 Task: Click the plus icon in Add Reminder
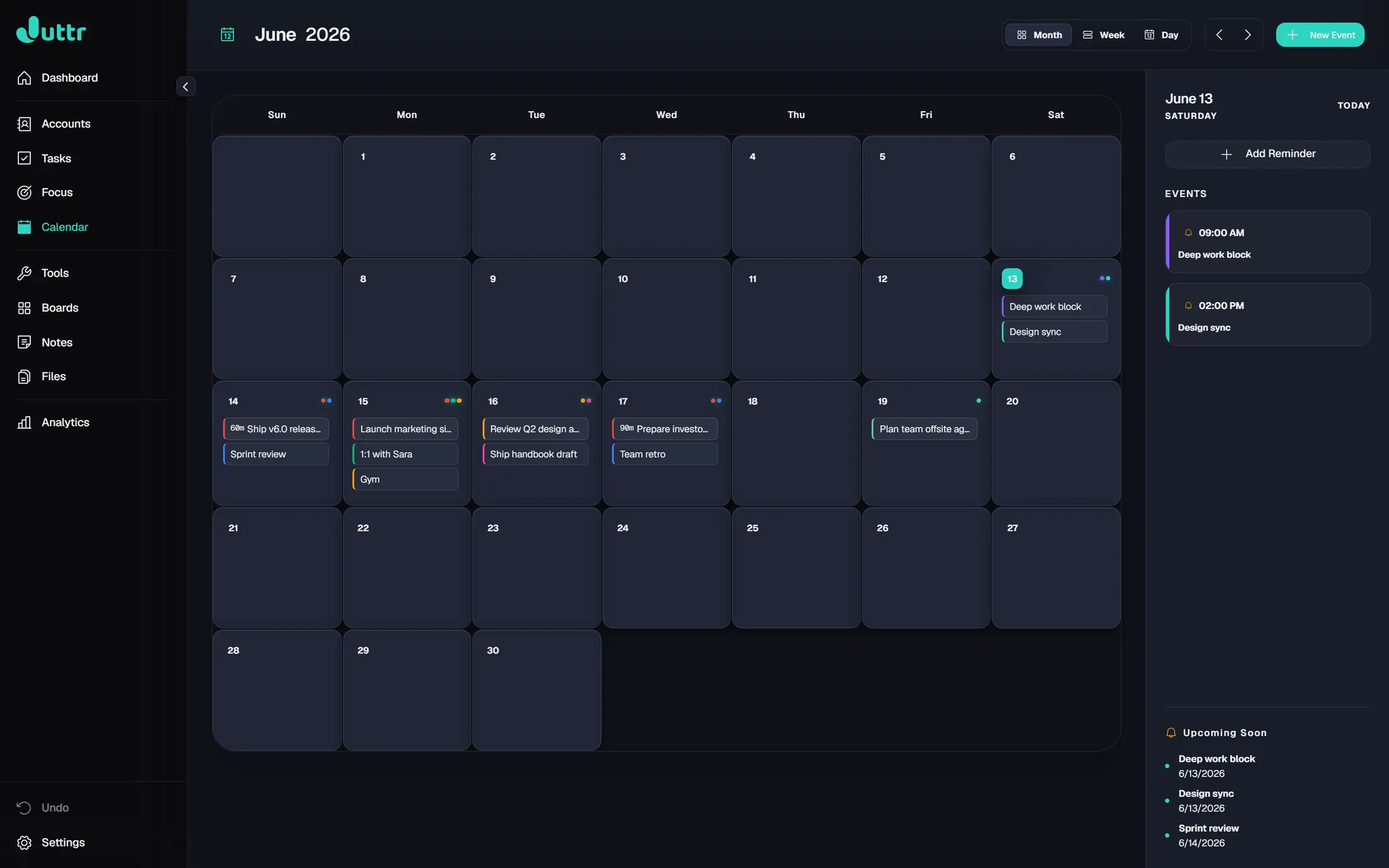click(x=1226, y=154)
